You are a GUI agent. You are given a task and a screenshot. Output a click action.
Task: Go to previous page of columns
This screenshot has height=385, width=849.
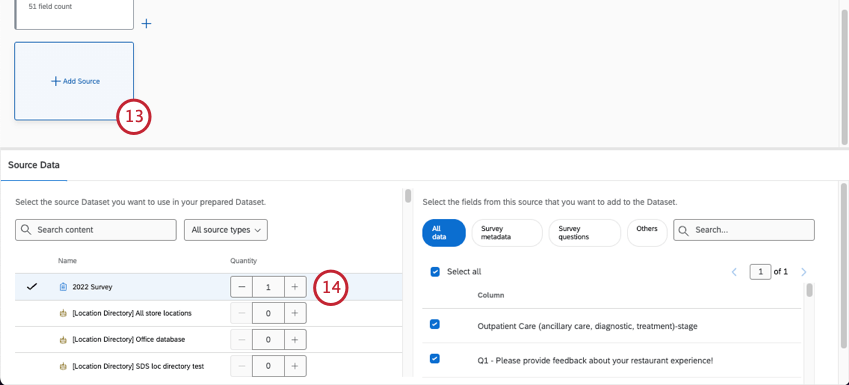pos(734,272)
